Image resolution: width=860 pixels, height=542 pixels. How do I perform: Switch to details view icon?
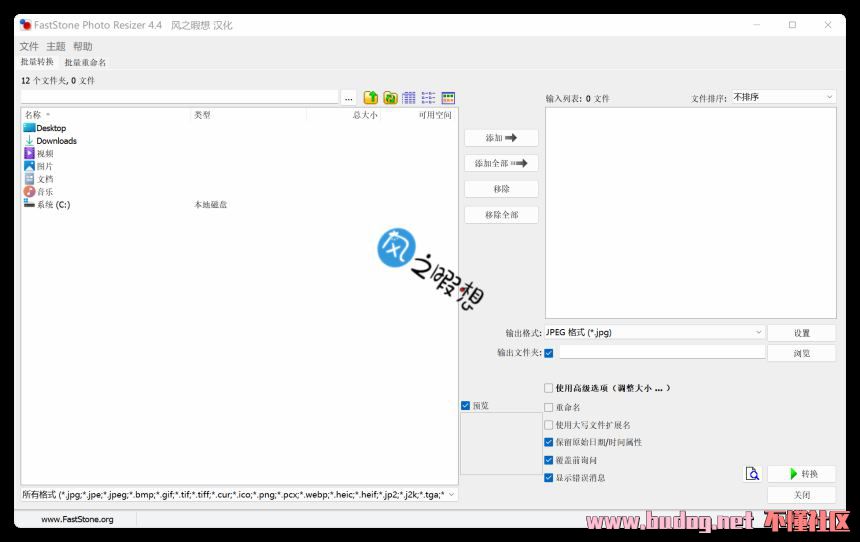[x=409, y=98]
